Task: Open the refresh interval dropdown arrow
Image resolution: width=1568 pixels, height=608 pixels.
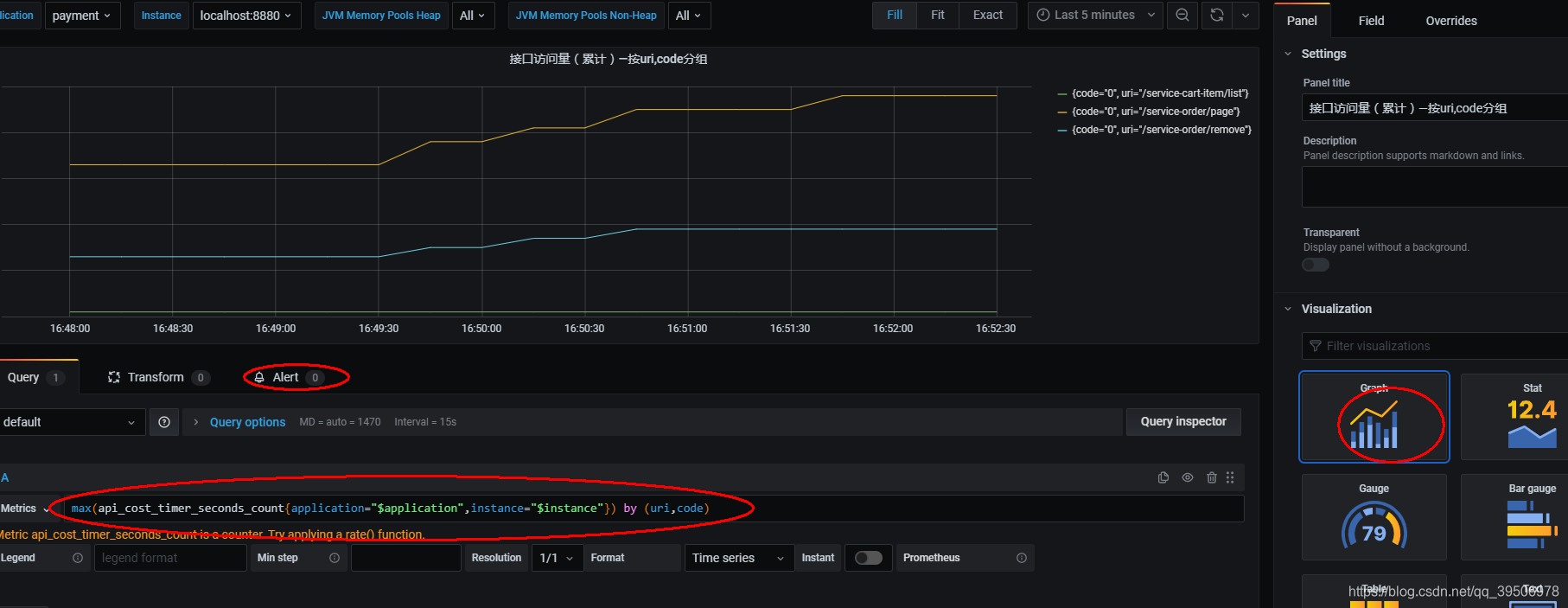Action: coord(1245,15)
